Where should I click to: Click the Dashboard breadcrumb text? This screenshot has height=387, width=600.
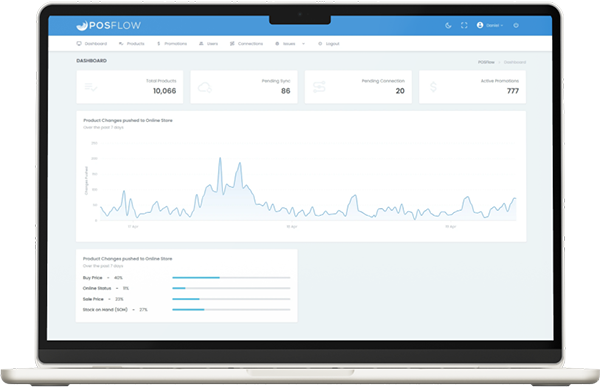tap(515, 62)
